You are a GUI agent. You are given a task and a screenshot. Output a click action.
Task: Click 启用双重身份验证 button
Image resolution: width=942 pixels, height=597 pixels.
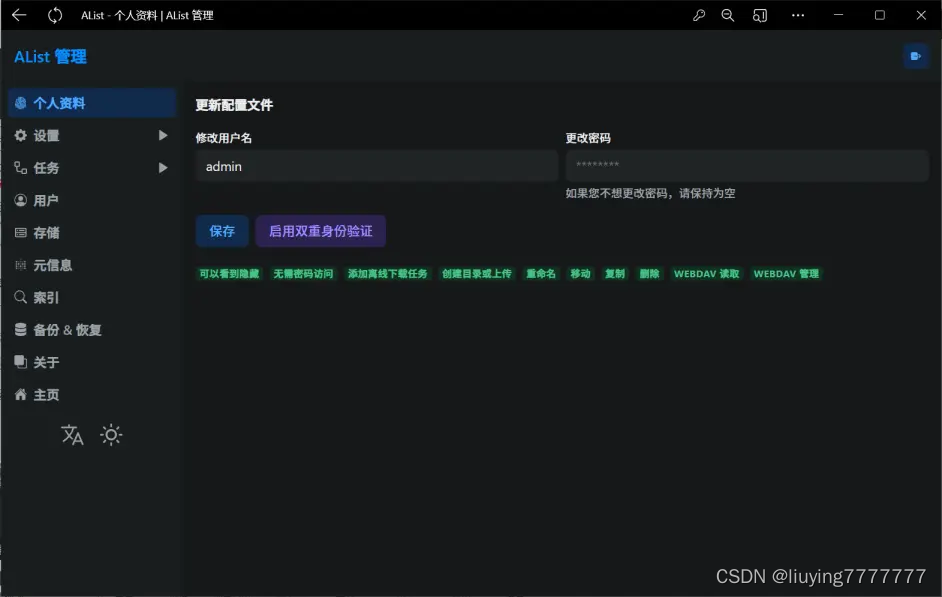click(x=321, y=231)
